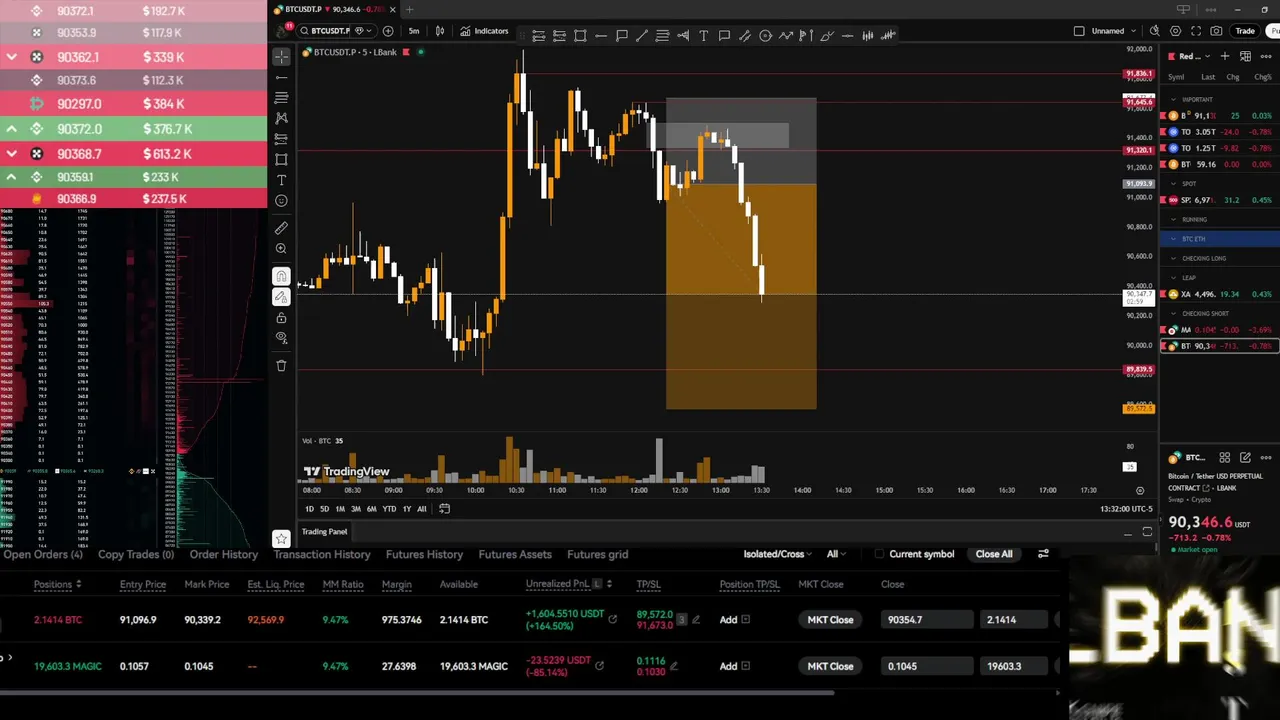Click Add position TP/SL for MAGIC row

[x=734, y=666]
